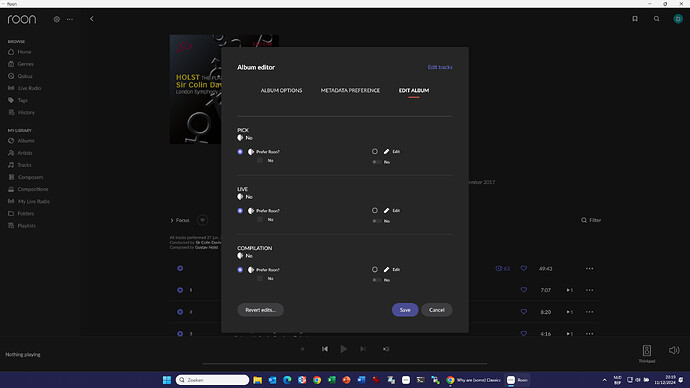Image resolution: width=690 pixels, height=388 pixels.
Task: Click the Edit tracks link
Action: click(440, 67)
